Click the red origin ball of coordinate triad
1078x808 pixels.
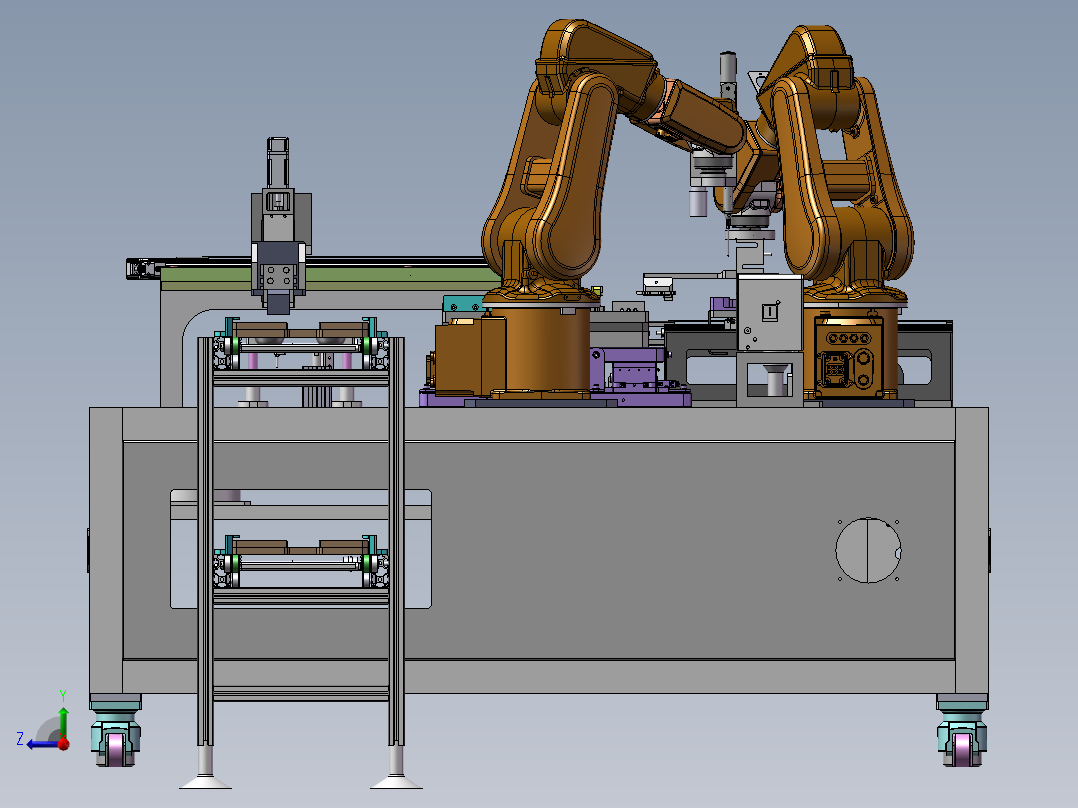click(64, 743)
